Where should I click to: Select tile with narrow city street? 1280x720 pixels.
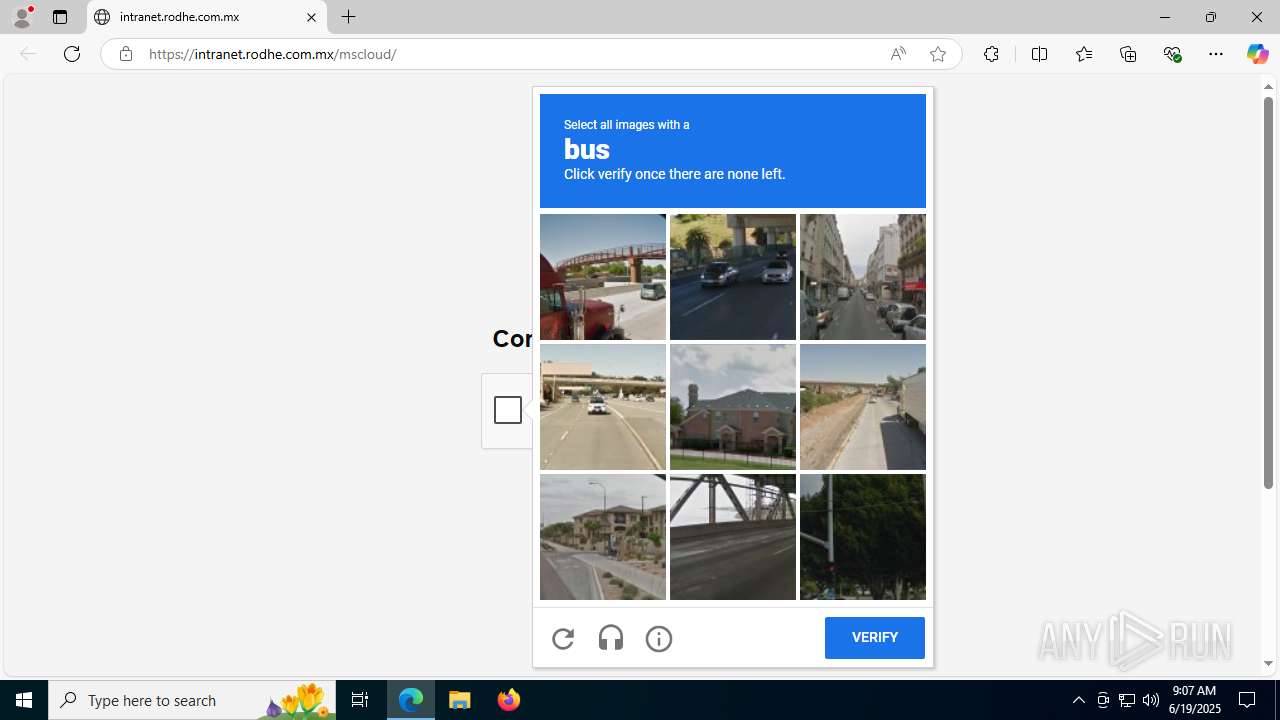click(x=863, y=277)
